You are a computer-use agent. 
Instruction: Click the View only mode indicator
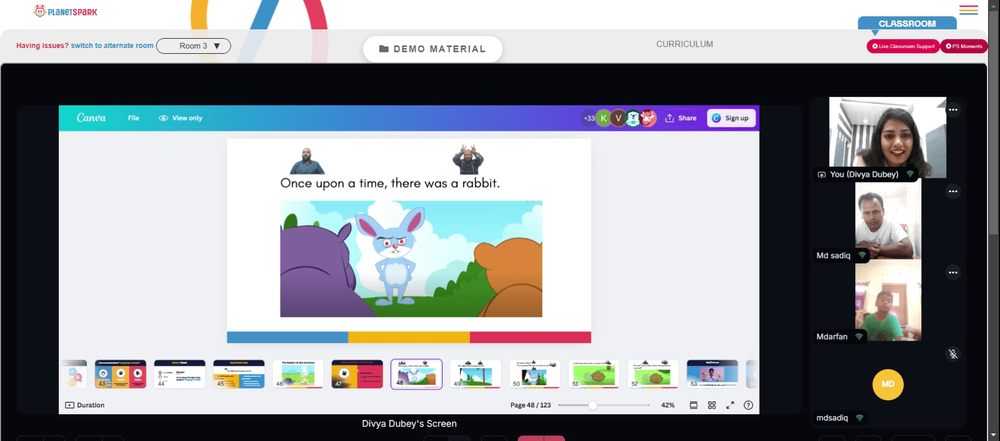click(x=180, y=118)
